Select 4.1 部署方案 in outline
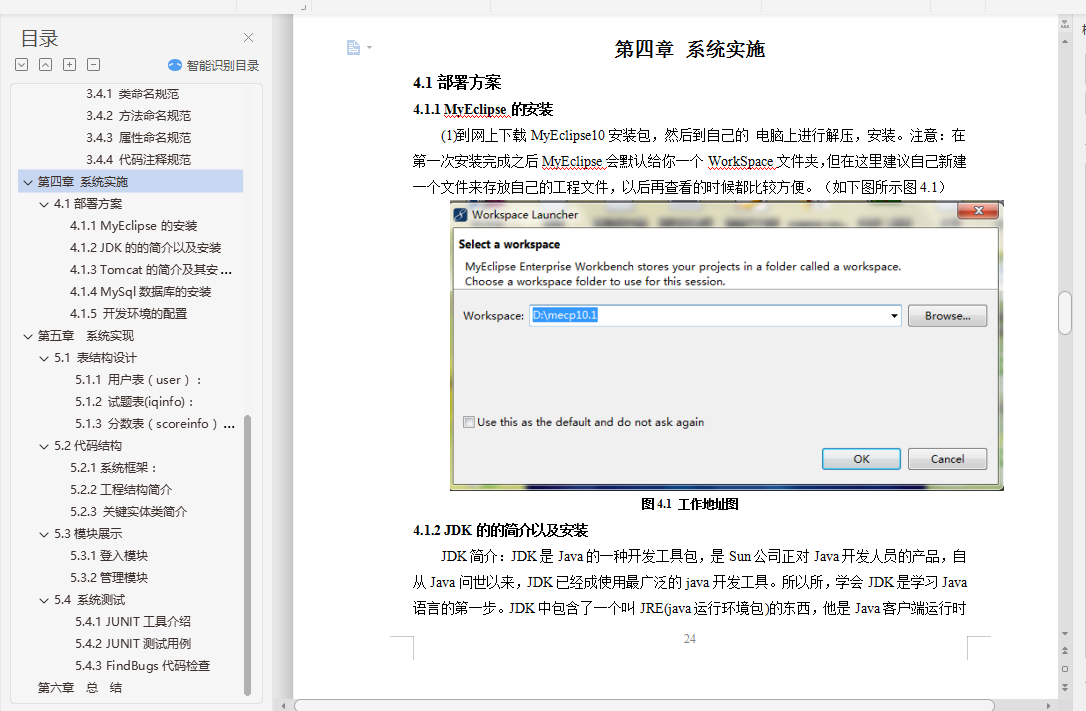The width and height of the screenshot is (1086, 711). pyautogui.click(x=88, y=204)
